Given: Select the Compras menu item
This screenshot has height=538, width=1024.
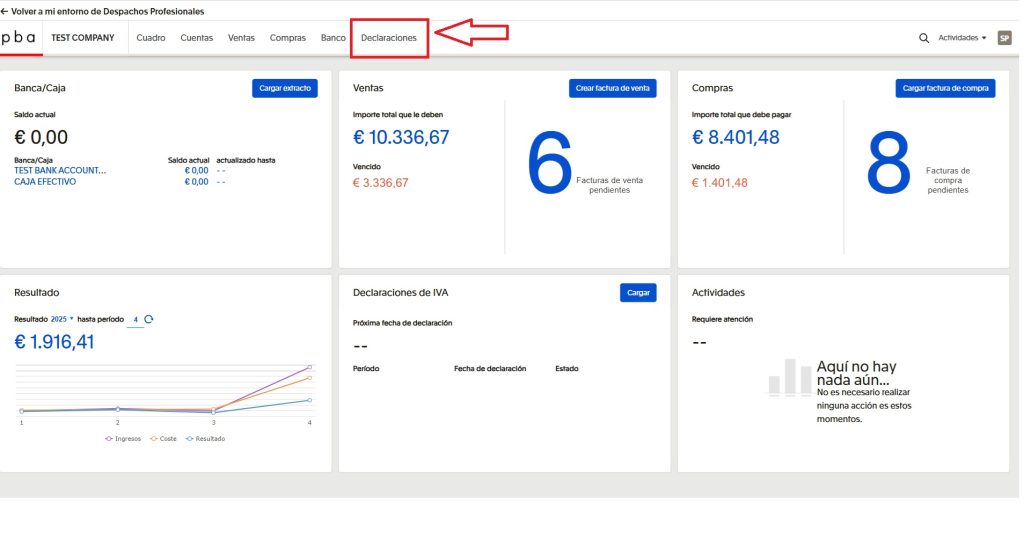Looking at the screenshot, I should tap(288, 38).
